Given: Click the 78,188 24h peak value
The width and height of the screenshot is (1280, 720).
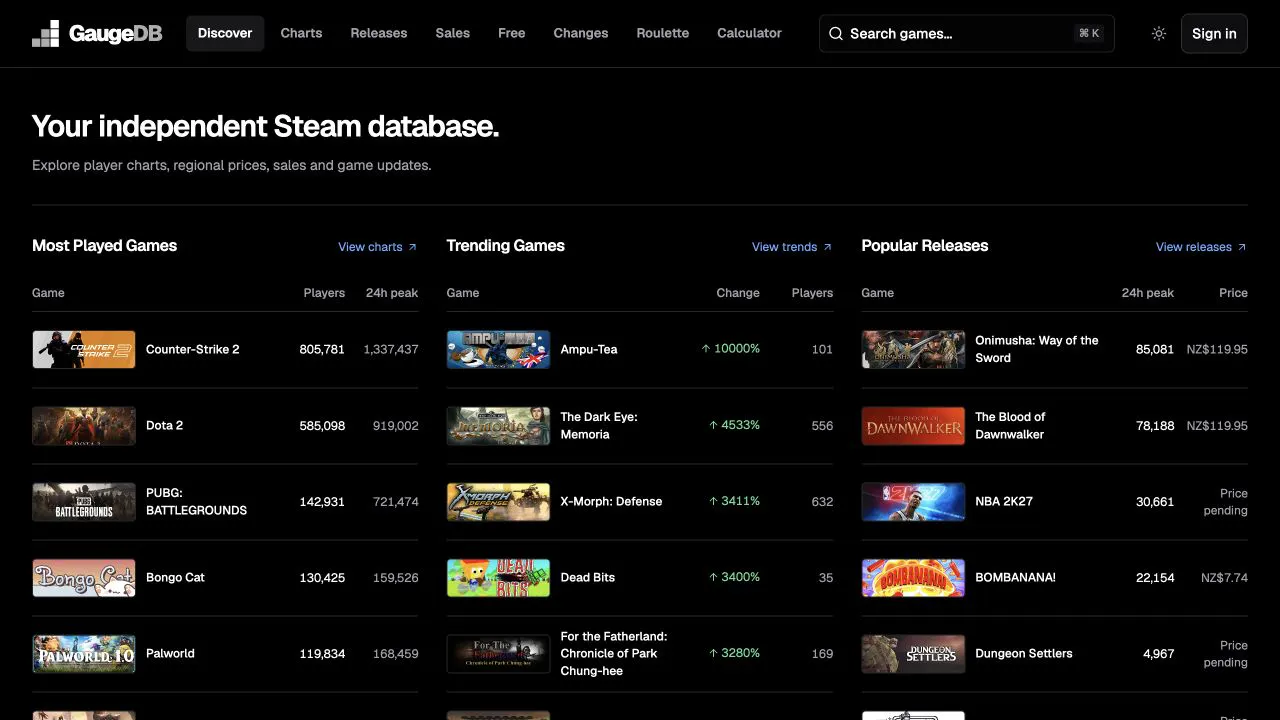Looking at the screenshot, I should click(x=1155, y=425).
